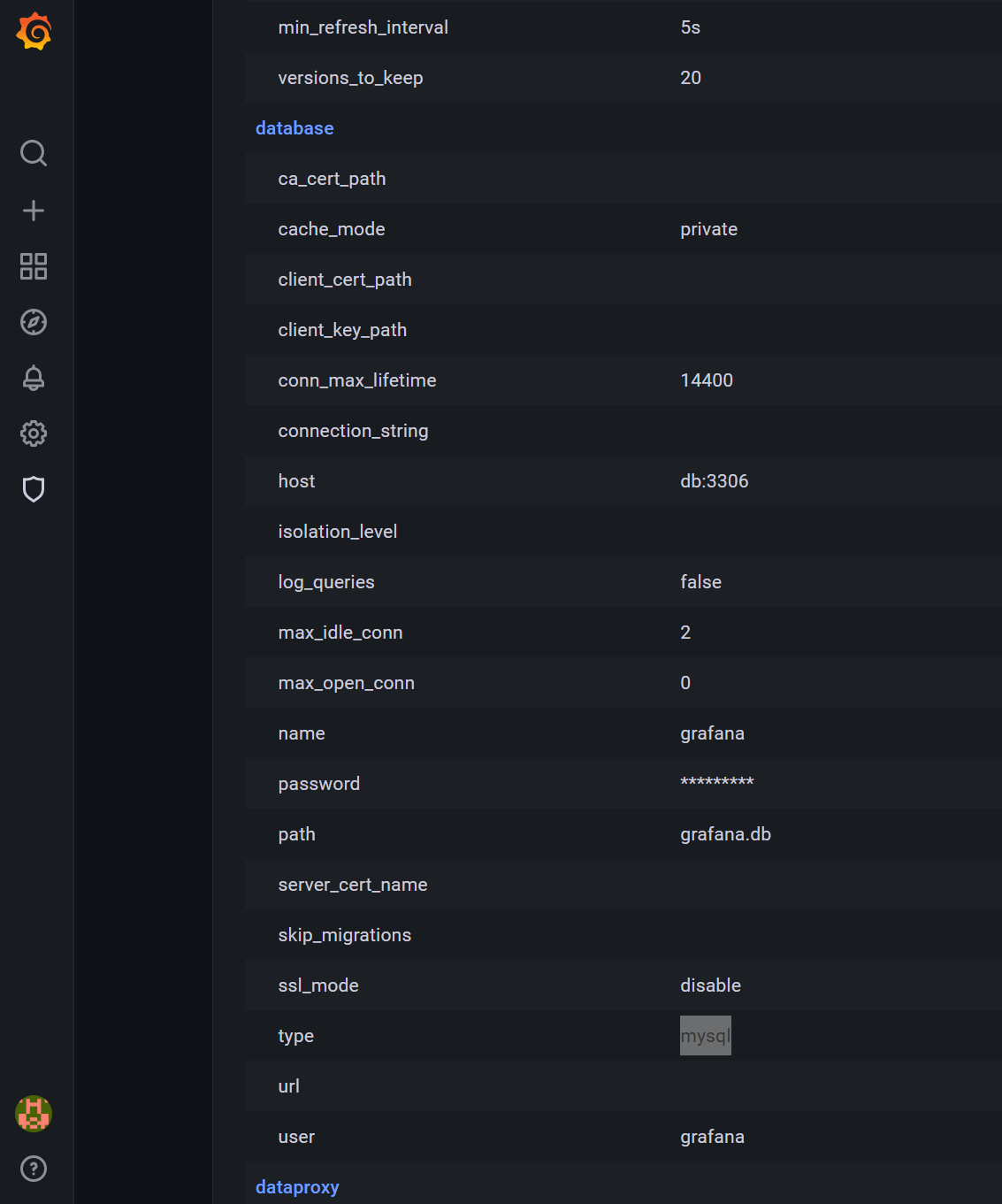The image size is (1002, 1204).
Task: Open the user profile avatar
Action: click(34, 1113)
